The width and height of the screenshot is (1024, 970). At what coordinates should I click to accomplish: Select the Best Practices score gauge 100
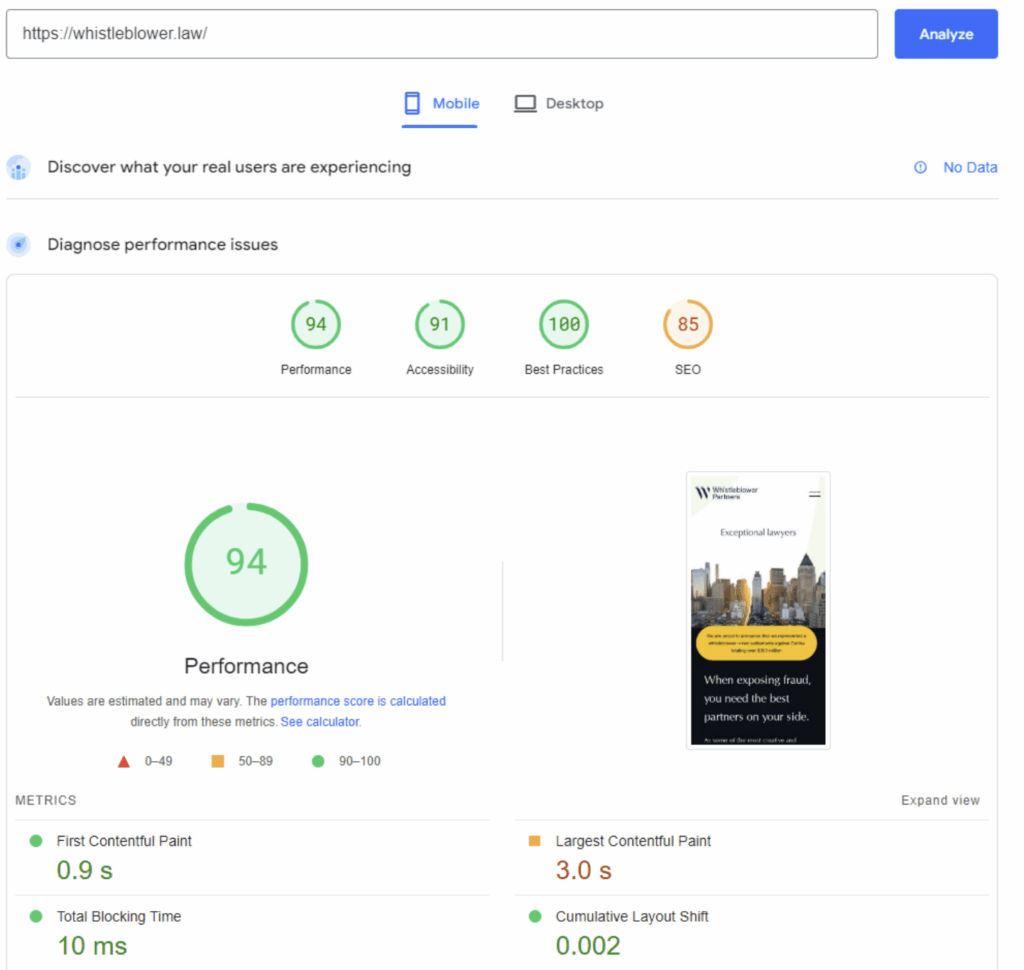coord(564,325)
